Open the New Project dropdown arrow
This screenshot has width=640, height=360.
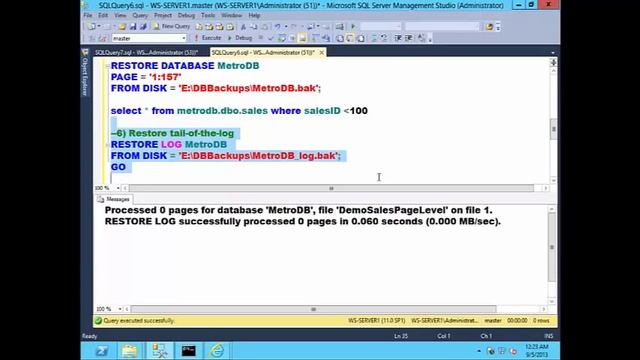99,27
